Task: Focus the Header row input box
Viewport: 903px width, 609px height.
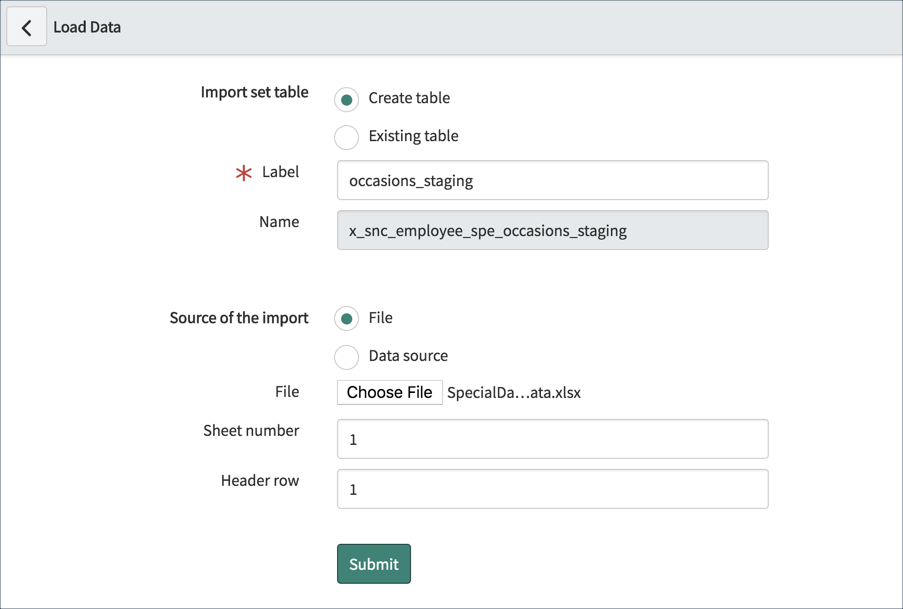Action: click(552, 489)
